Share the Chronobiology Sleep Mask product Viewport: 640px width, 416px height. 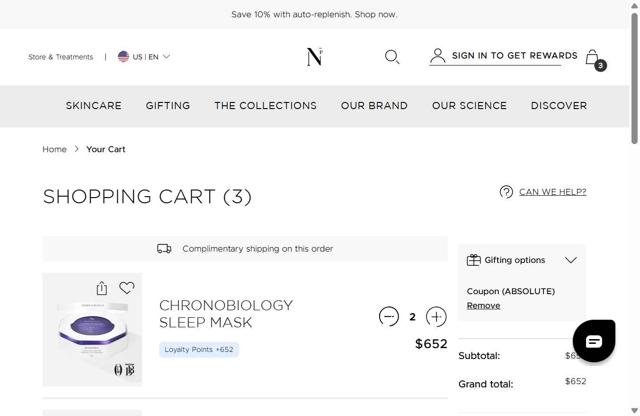click(102, 288)
